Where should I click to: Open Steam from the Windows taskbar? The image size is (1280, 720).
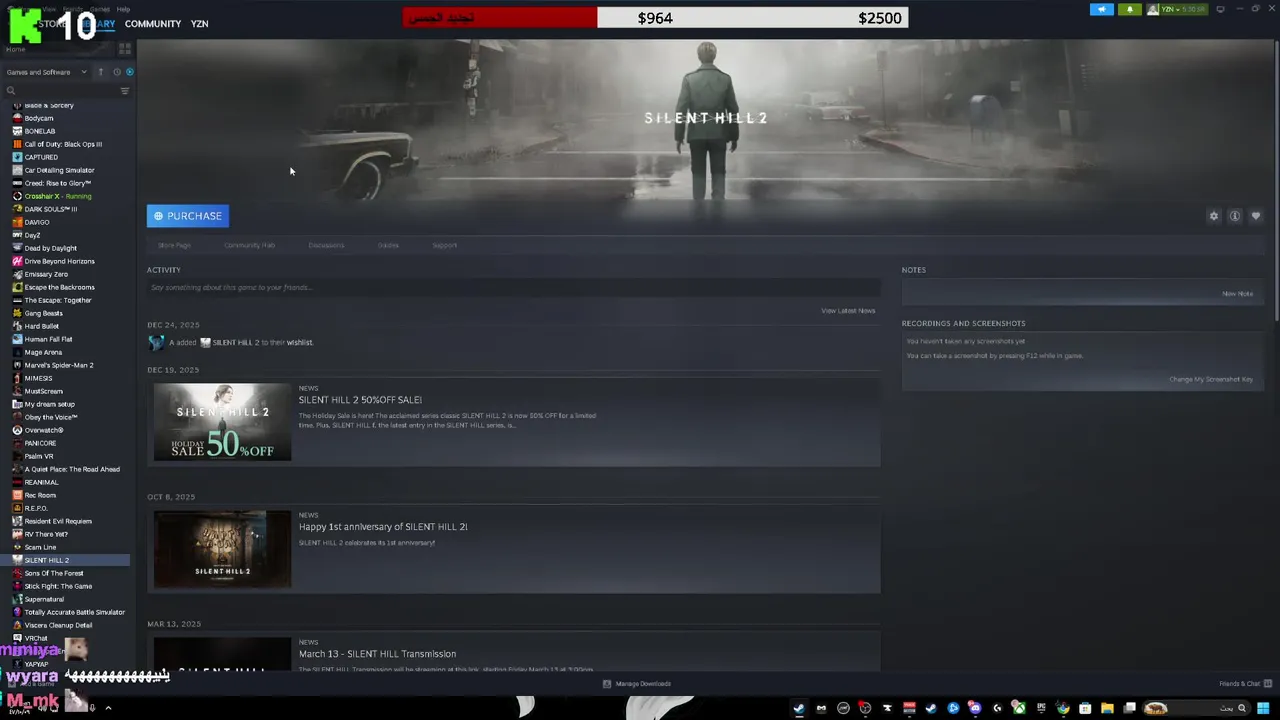point(798,708)
